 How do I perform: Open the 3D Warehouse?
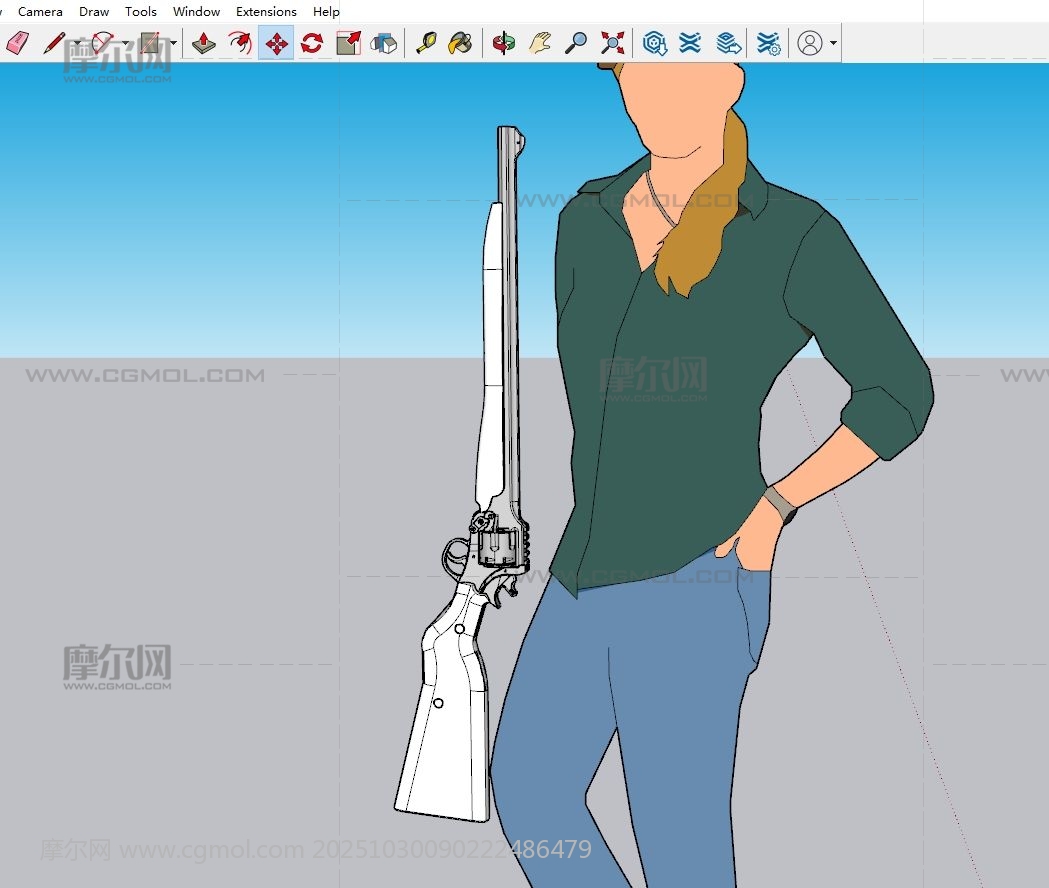655,43
